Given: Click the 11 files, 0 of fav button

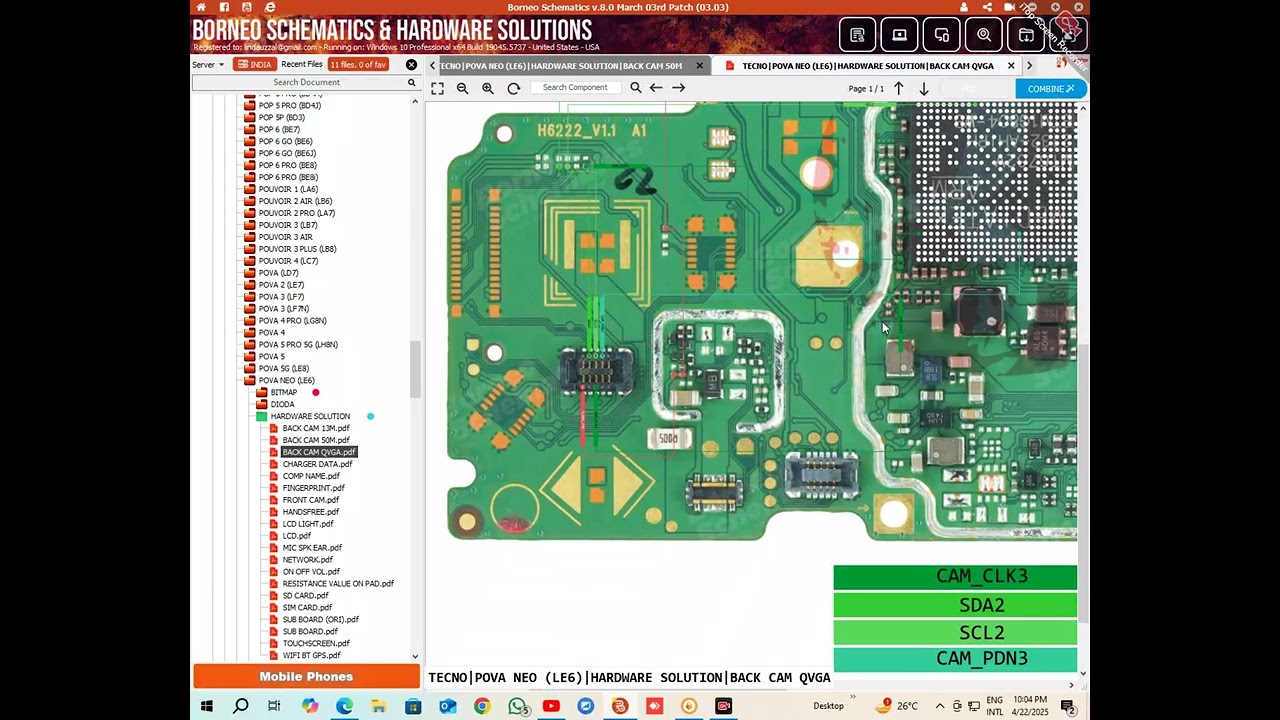Looking at the screenshot, I should 358,65.
